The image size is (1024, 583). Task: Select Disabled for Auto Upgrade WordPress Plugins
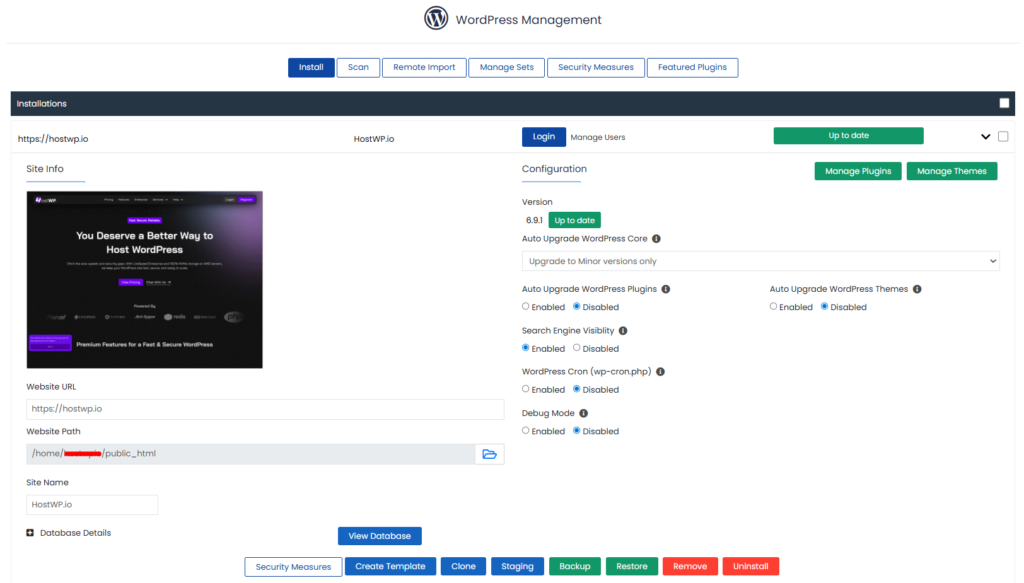pos(577,306)
